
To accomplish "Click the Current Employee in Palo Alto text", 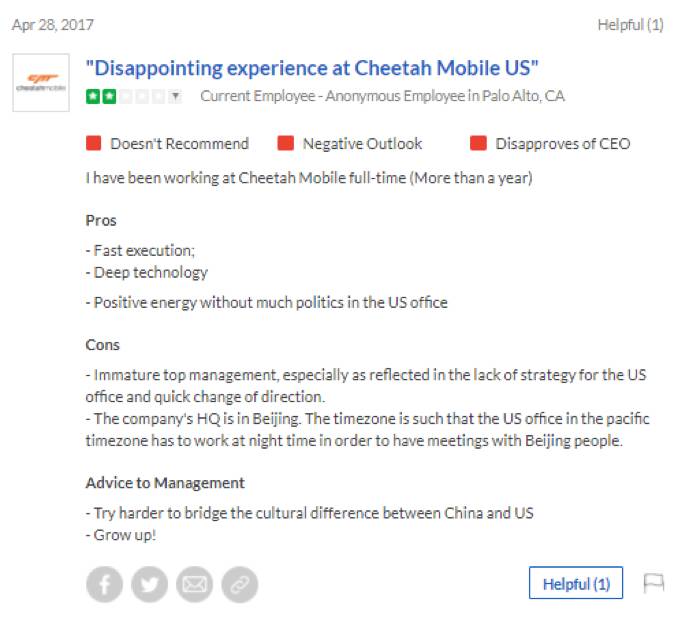I will [382, 96].
